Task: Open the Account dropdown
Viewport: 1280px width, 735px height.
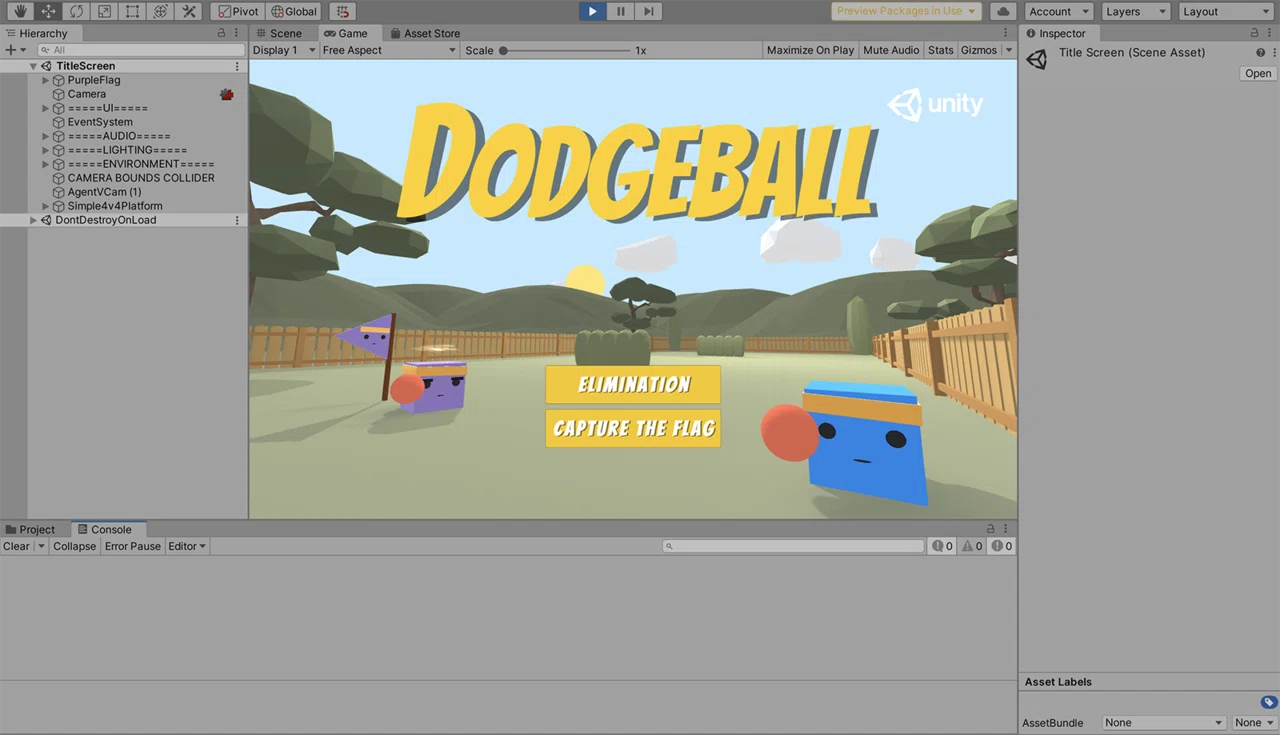Action: [x=1059, y=12]
